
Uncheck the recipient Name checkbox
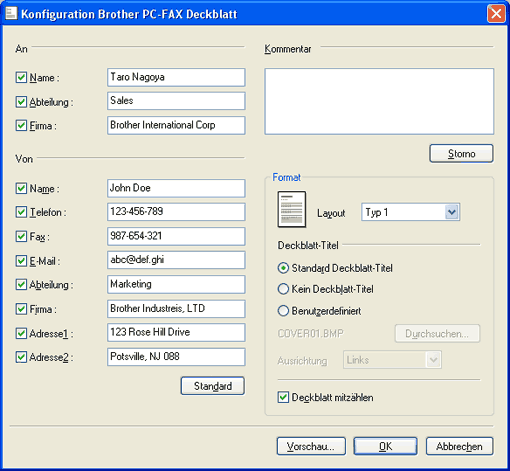[21, 77]
